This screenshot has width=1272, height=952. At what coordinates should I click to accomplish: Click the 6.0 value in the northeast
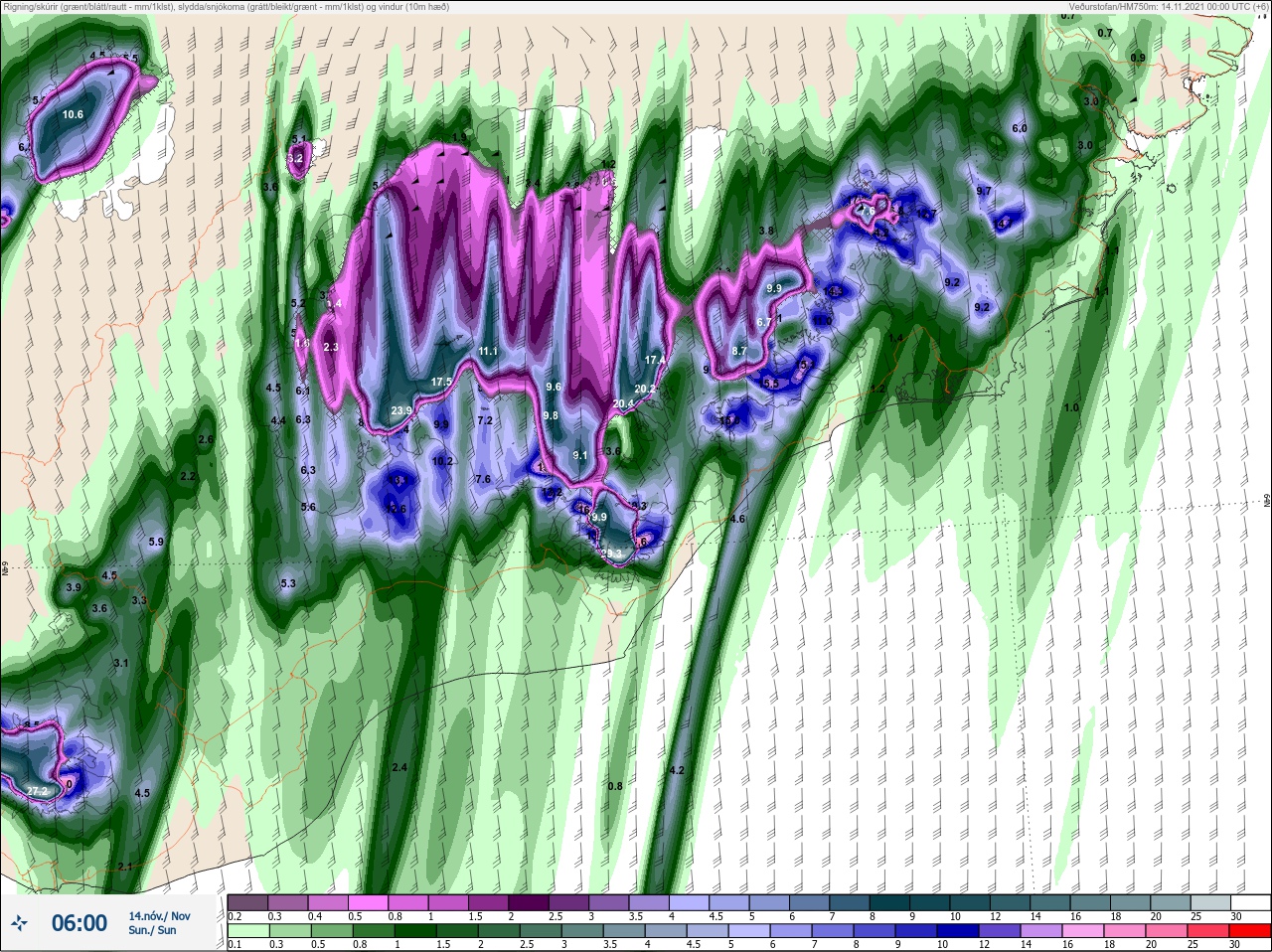(x=1019, y=129)
